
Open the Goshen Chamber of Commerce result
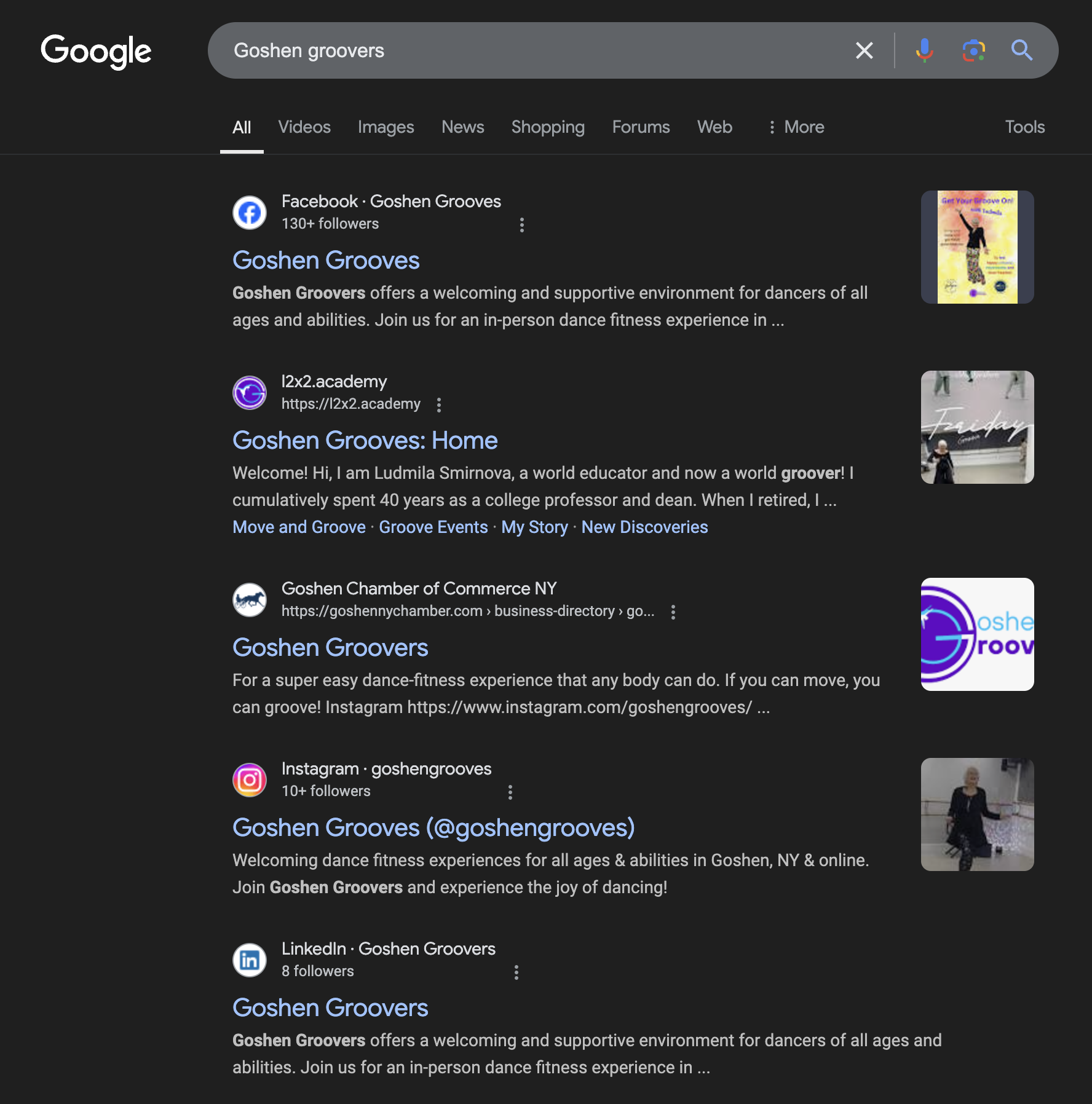(330, 647)
